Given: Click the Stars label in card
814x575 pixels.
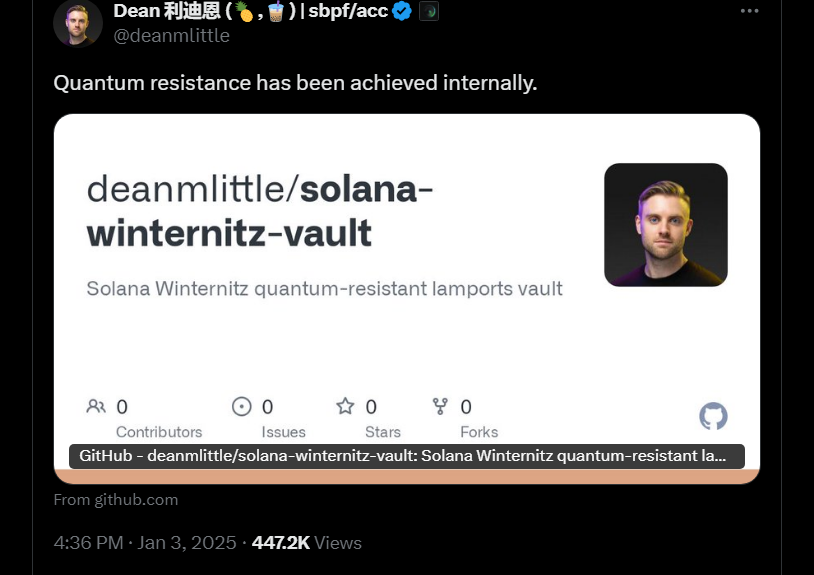Looking at the screenshot, I should click(x=383, y=432).
